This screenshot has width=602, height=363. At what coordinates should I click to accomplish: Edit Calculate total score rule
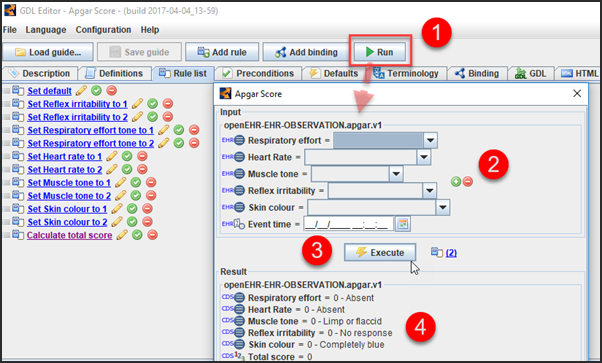[x=122, y=235]
